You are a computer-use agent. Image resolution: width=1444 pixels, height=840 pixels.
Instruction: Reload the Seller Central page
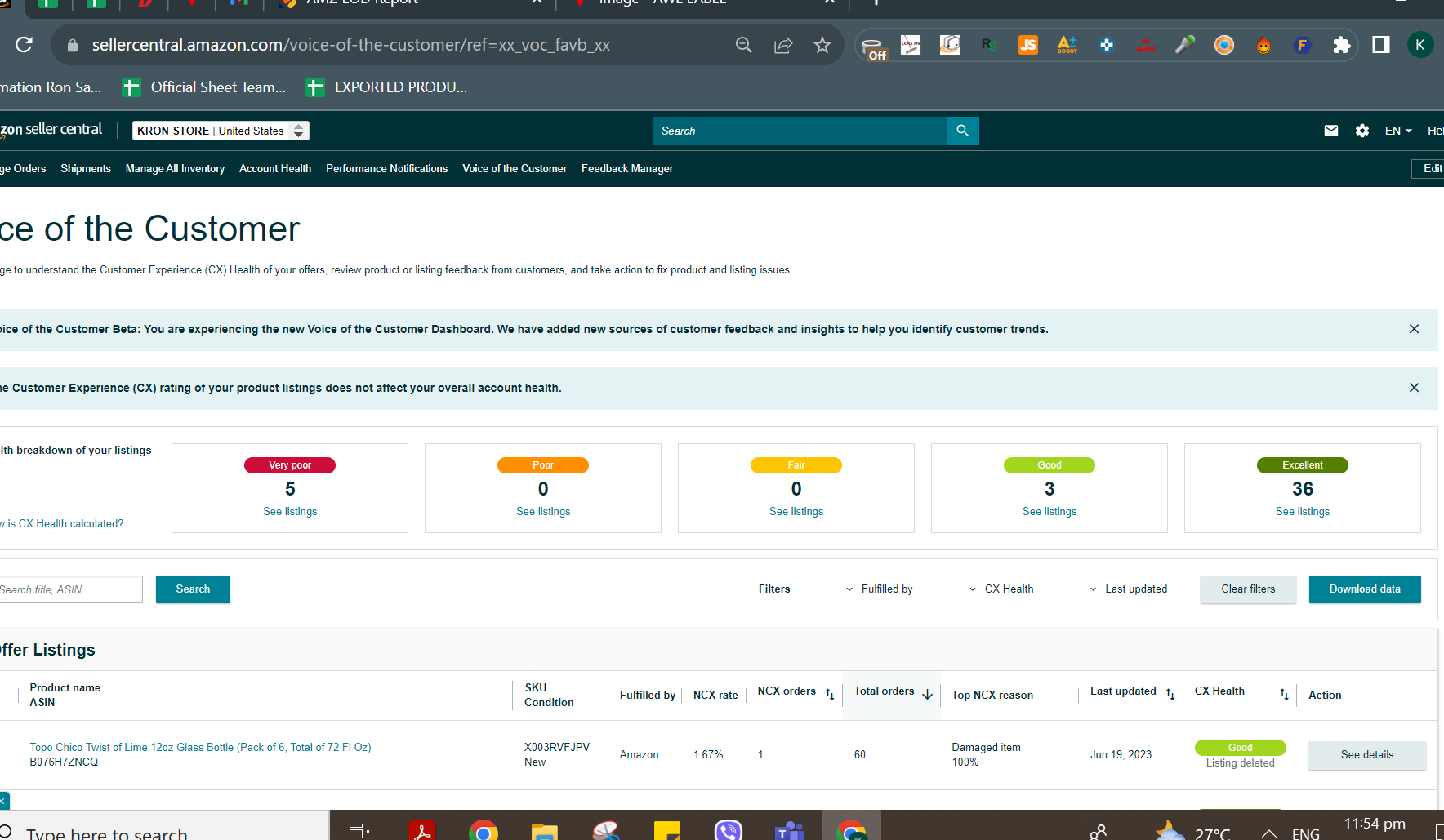(24, 45)
